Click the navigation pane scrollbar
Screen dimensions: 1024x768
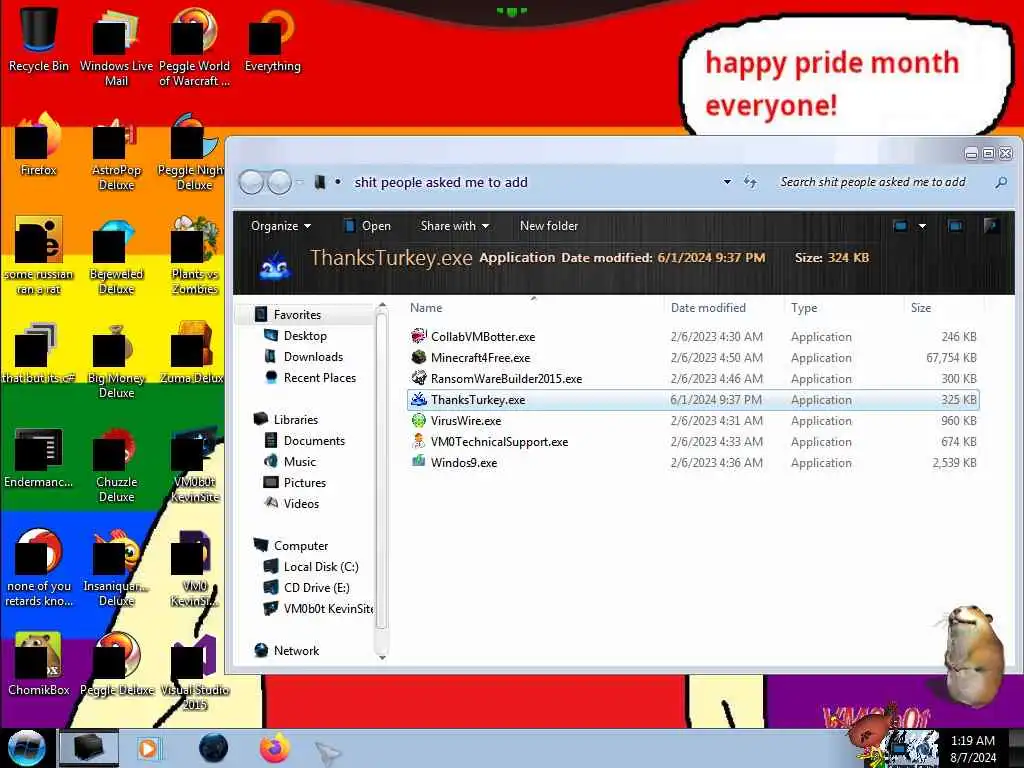pos(382,470)
